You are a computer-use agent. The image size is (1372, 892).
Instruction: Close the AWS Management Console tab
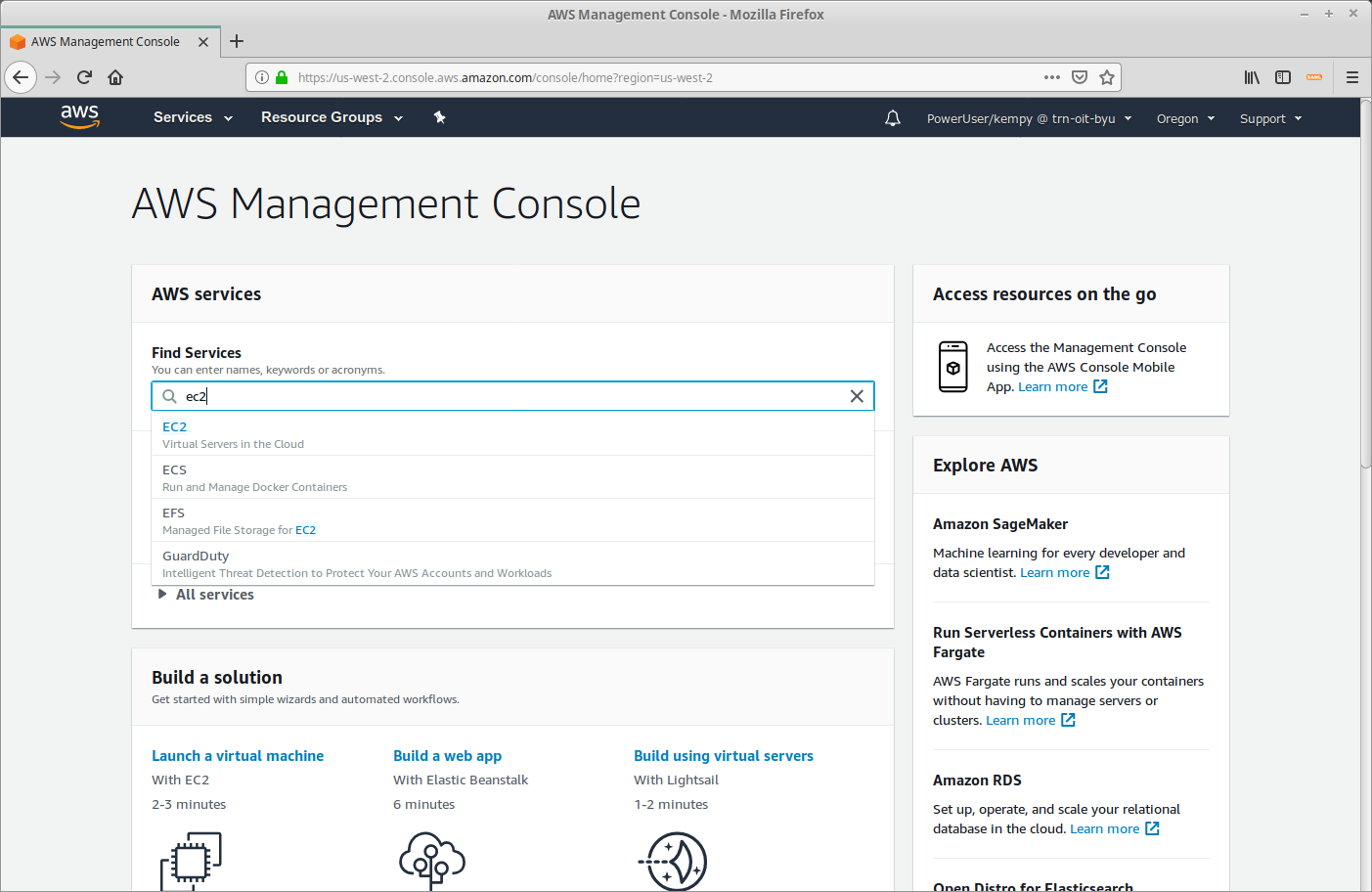[x=203, y=42]
